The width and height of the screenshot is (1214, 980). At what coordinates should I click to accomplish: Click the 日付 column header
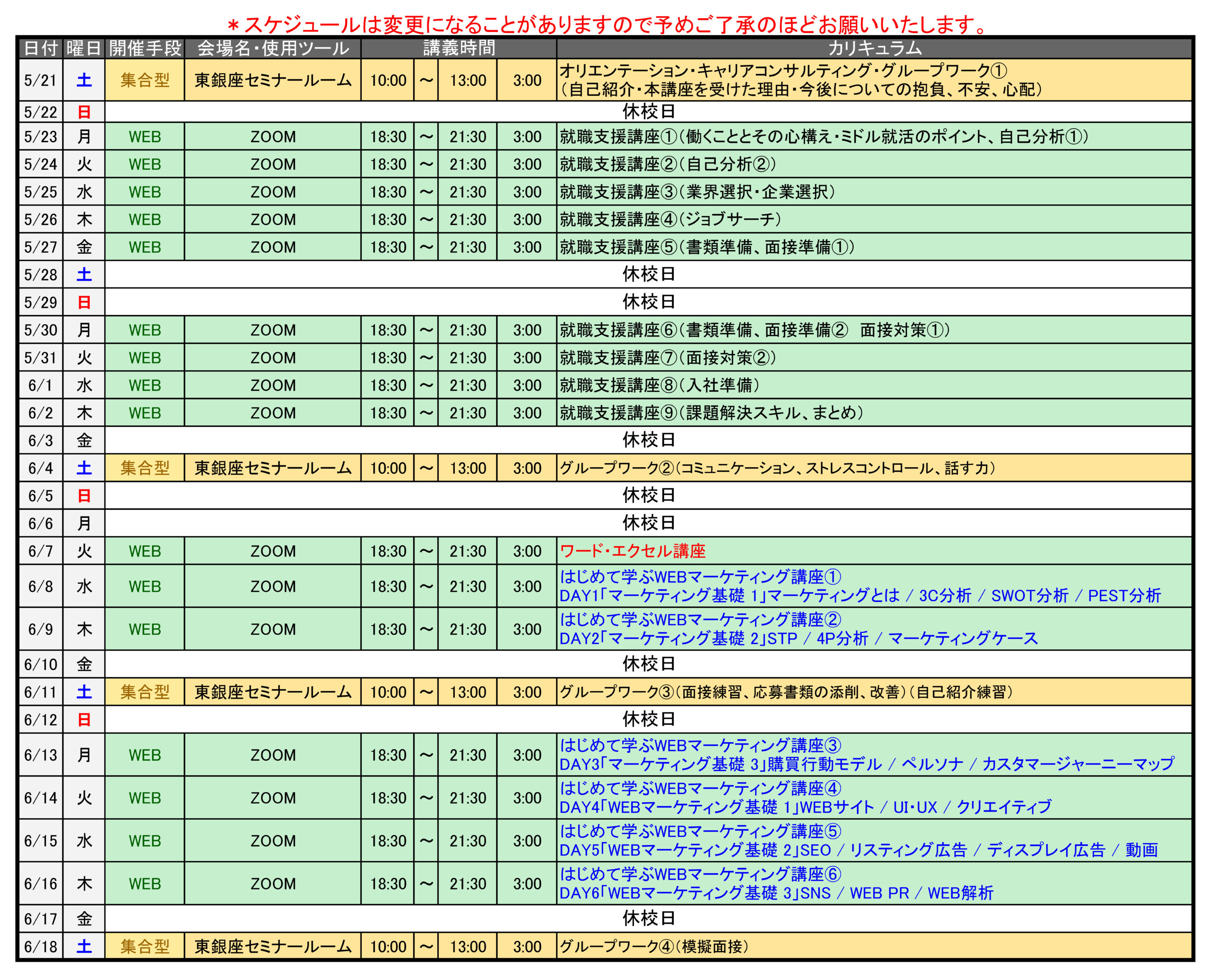click(x=41, y=48)
